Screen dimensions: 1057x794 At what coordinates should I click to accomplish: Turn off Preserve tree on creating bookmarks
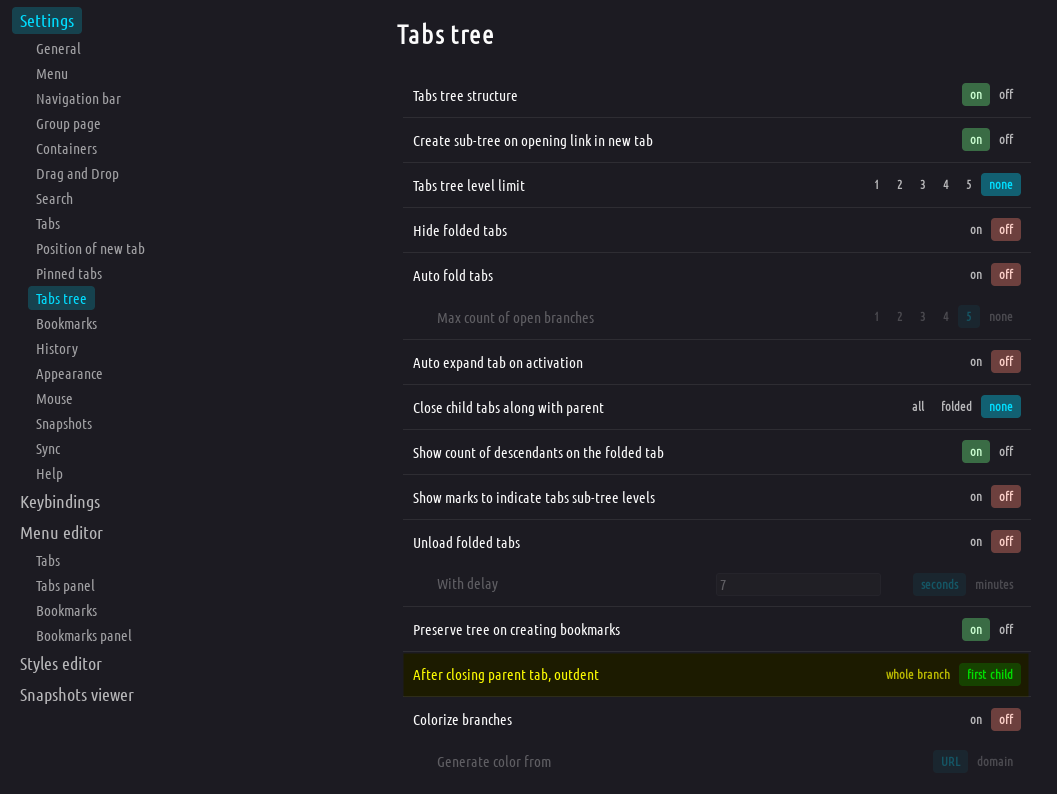1006,630
